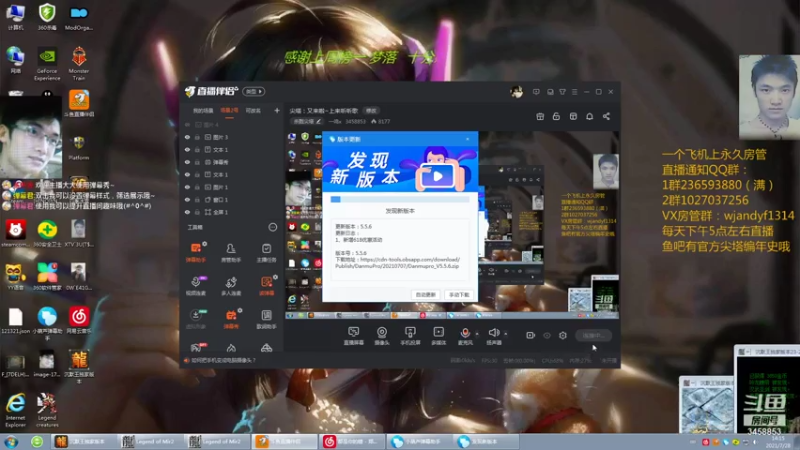Switch to the 我的场景 tab
This screenshot has height=450, width=800.
coord(203,111)
